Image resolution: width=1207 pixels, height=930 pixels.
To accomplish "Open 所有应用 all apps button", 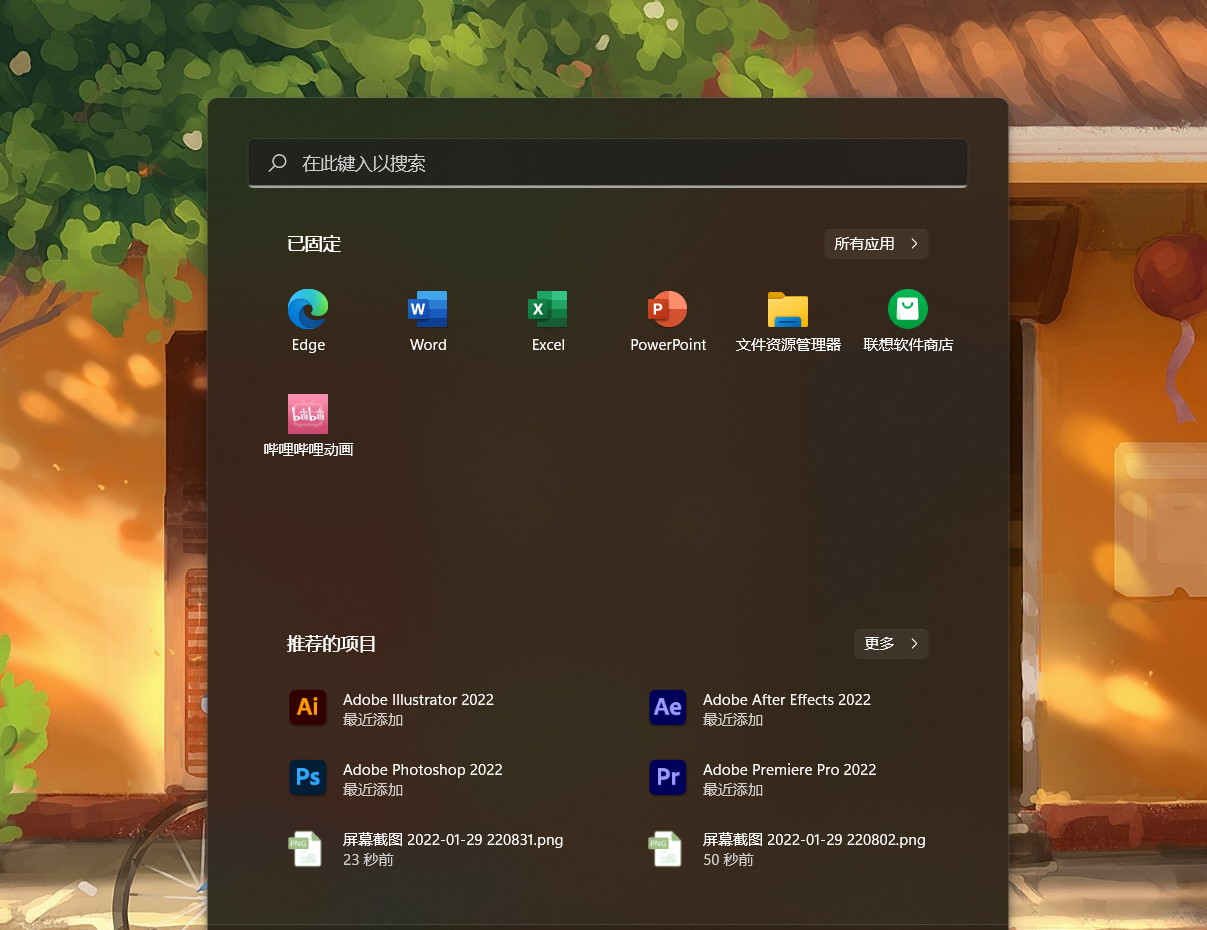I will (876, 244).
